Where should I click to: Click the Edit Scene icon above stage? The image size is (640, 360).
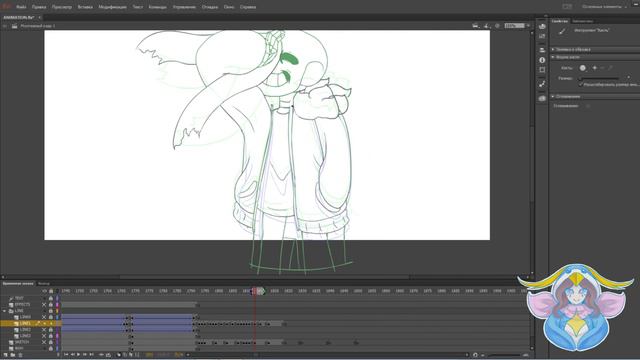476,26
